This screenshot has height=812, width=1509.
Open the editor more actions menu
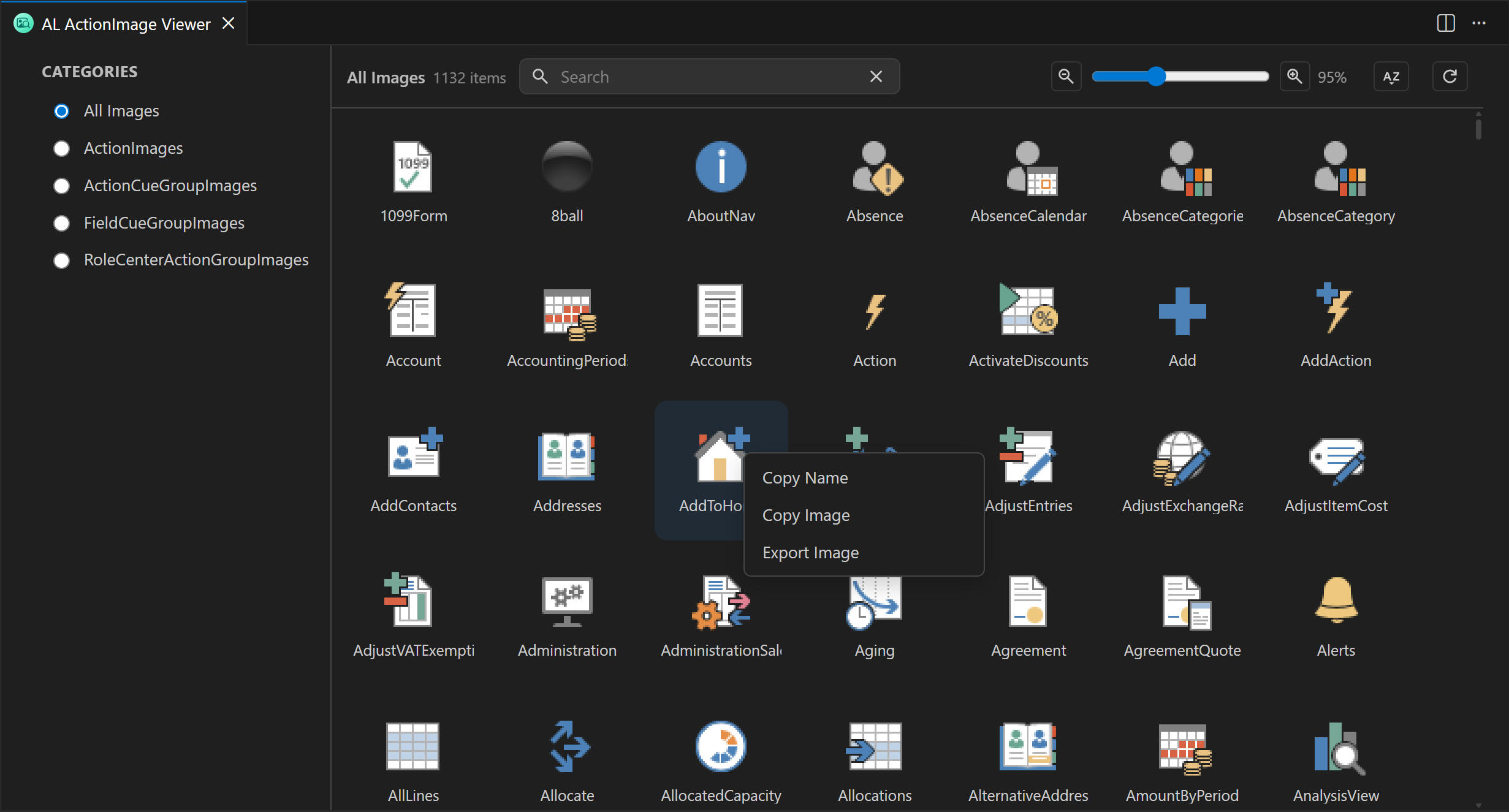1480,23
